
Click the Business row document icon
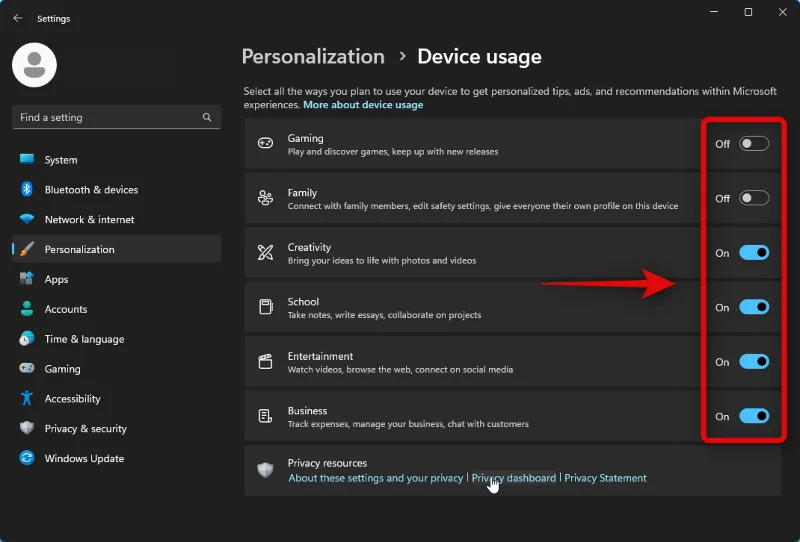pos(265,416)
